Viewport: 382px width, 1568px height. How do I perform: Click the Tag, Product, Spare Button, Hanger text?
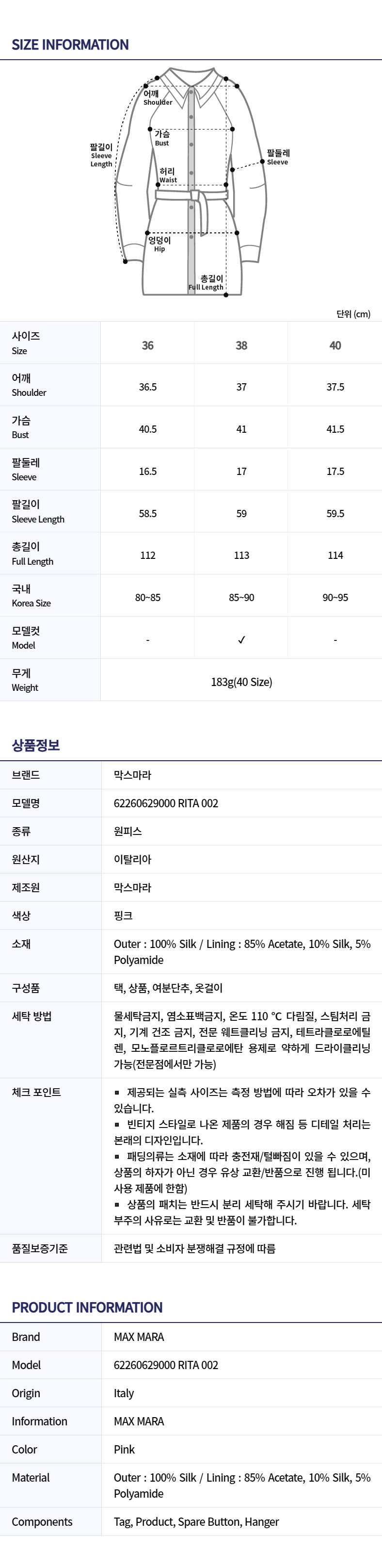pyautogui.click(x=196, y=1521)
